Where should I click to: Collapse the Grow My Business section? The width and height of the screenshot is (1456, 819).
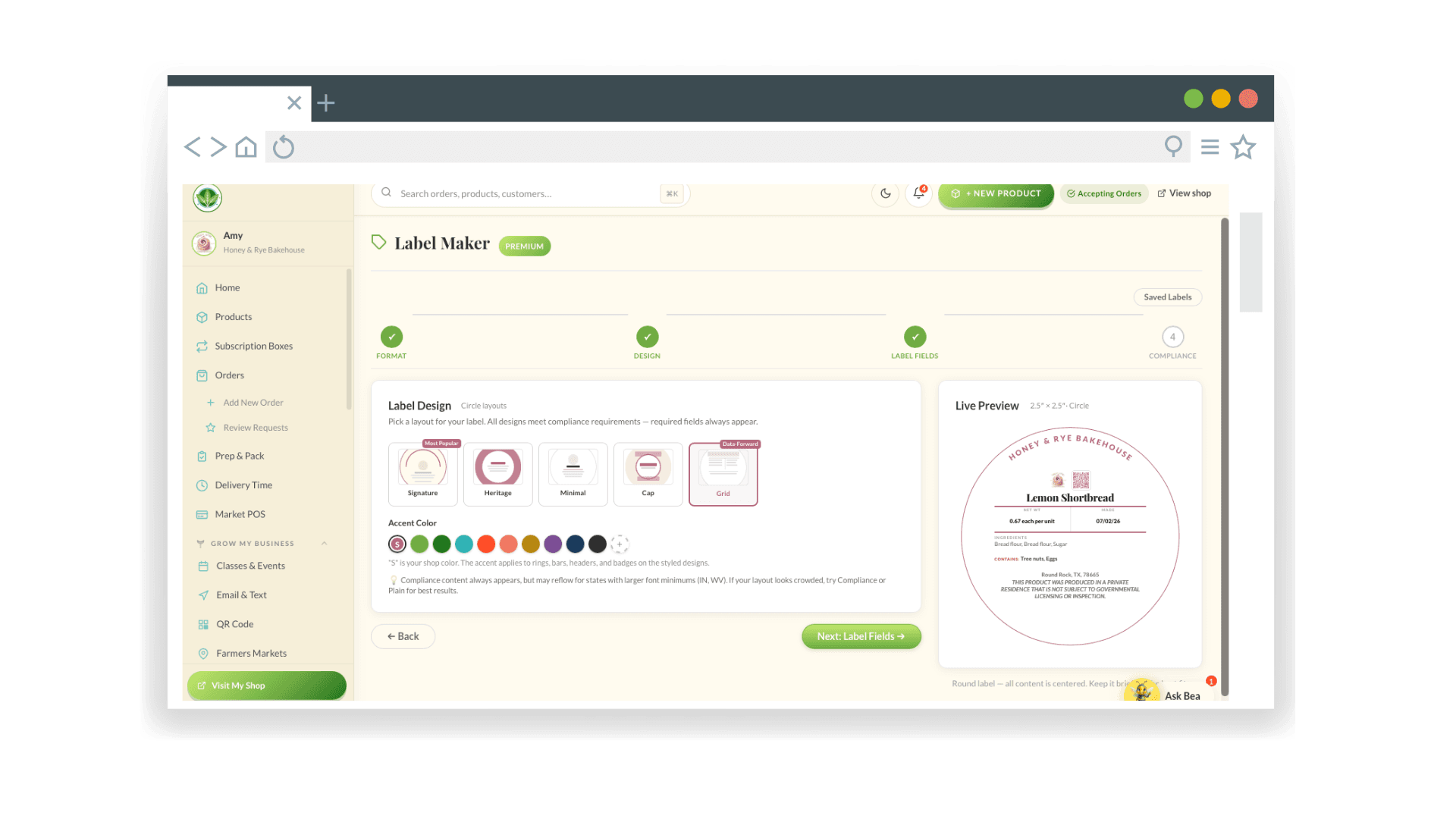(325, 544)
